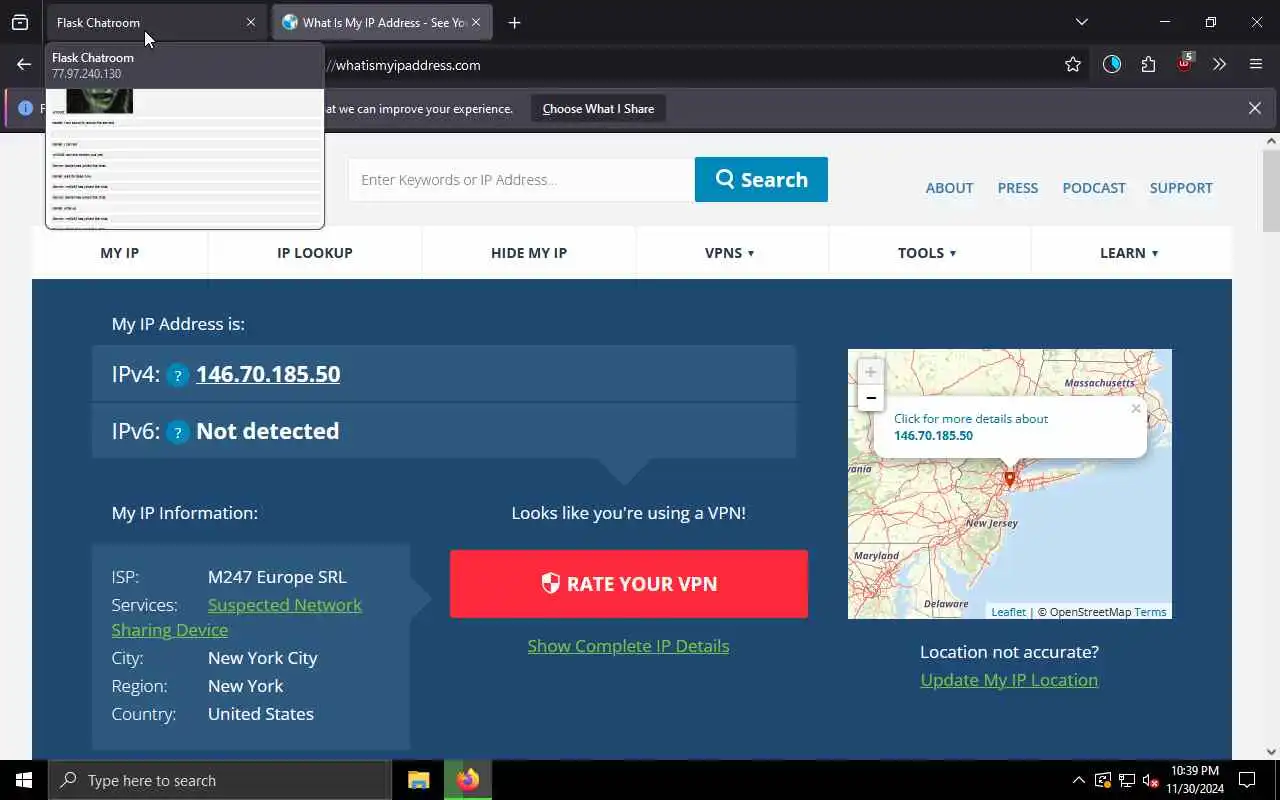The height and width of the screenshot is (800, 1280).
Task: Bookmark this page with the star icon
Action: coord(1073,64)
